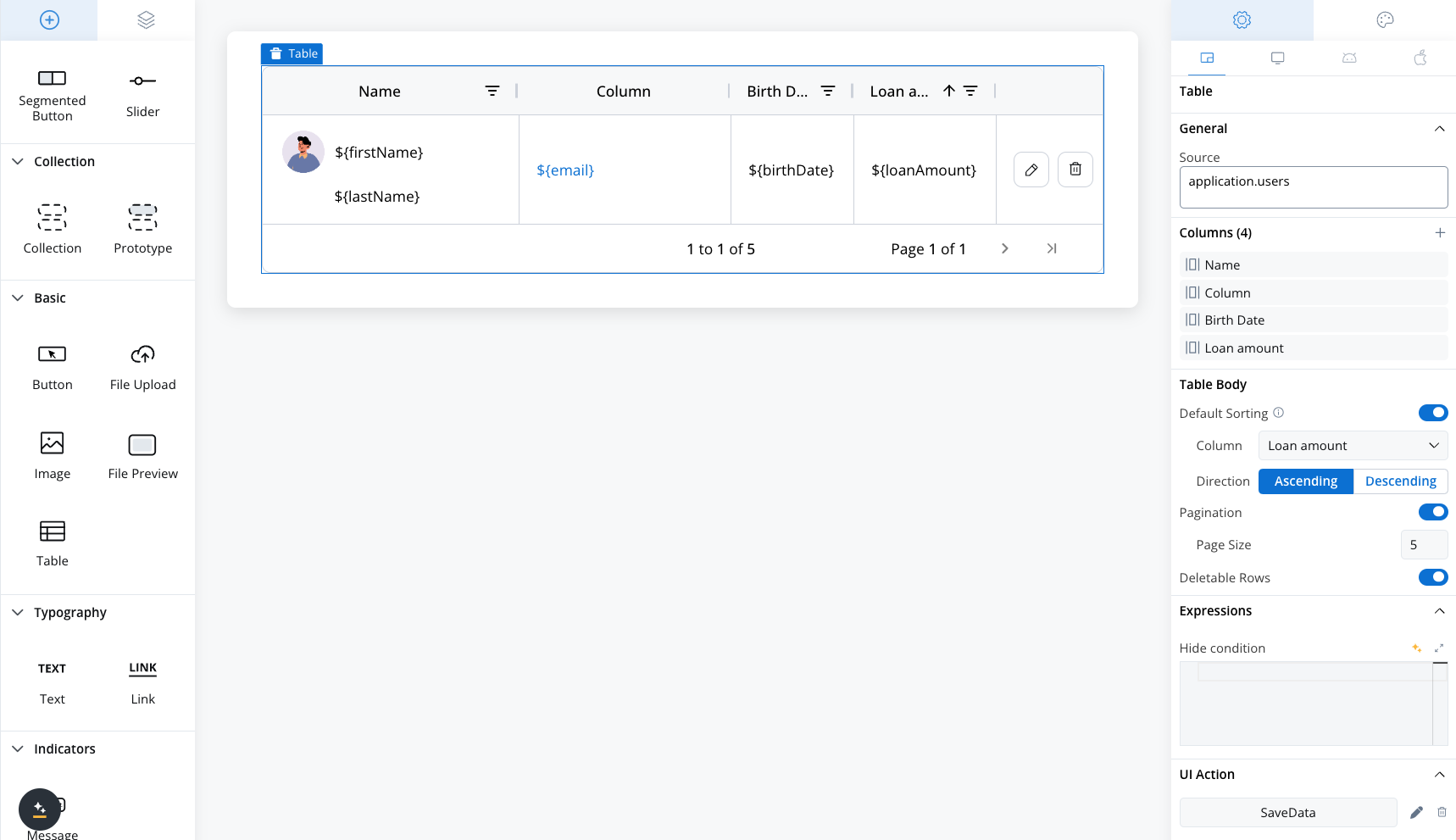
Task: Pick the Segmented Button component
Action: coord(53,95)
